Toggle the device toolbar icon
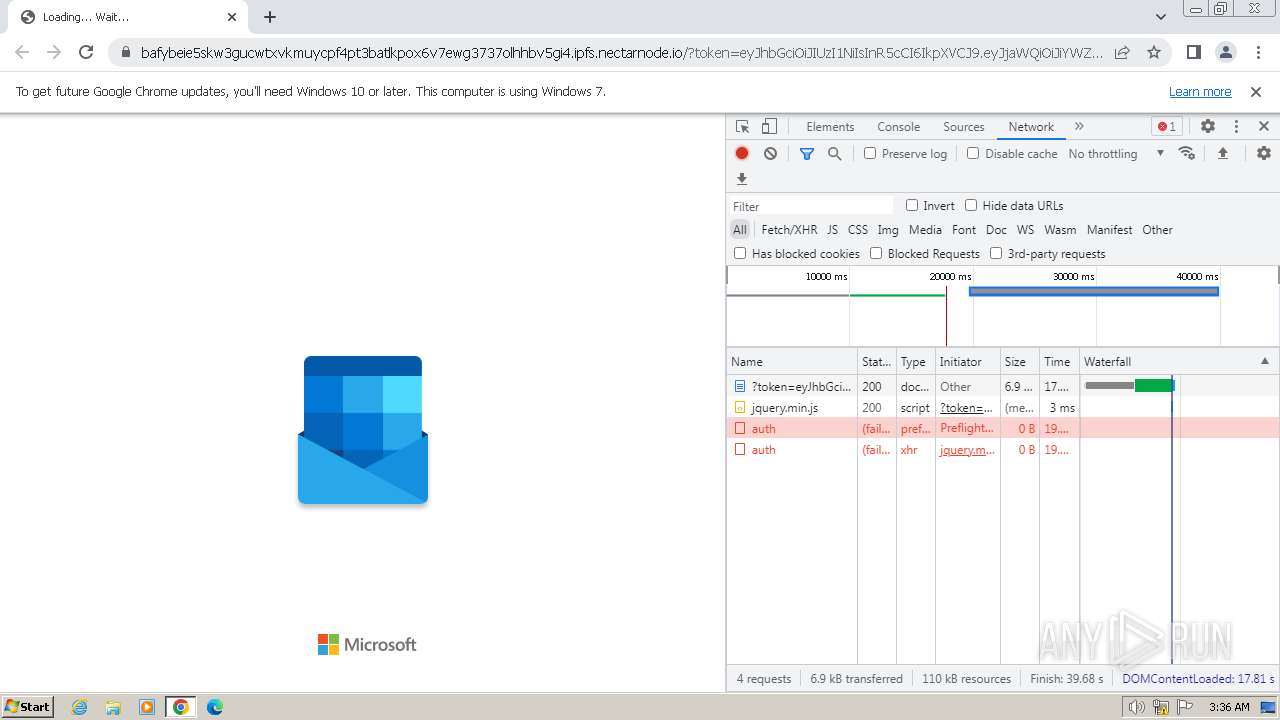The width and height of the screenshot is (1280, 720). click(x=769, y=127)
